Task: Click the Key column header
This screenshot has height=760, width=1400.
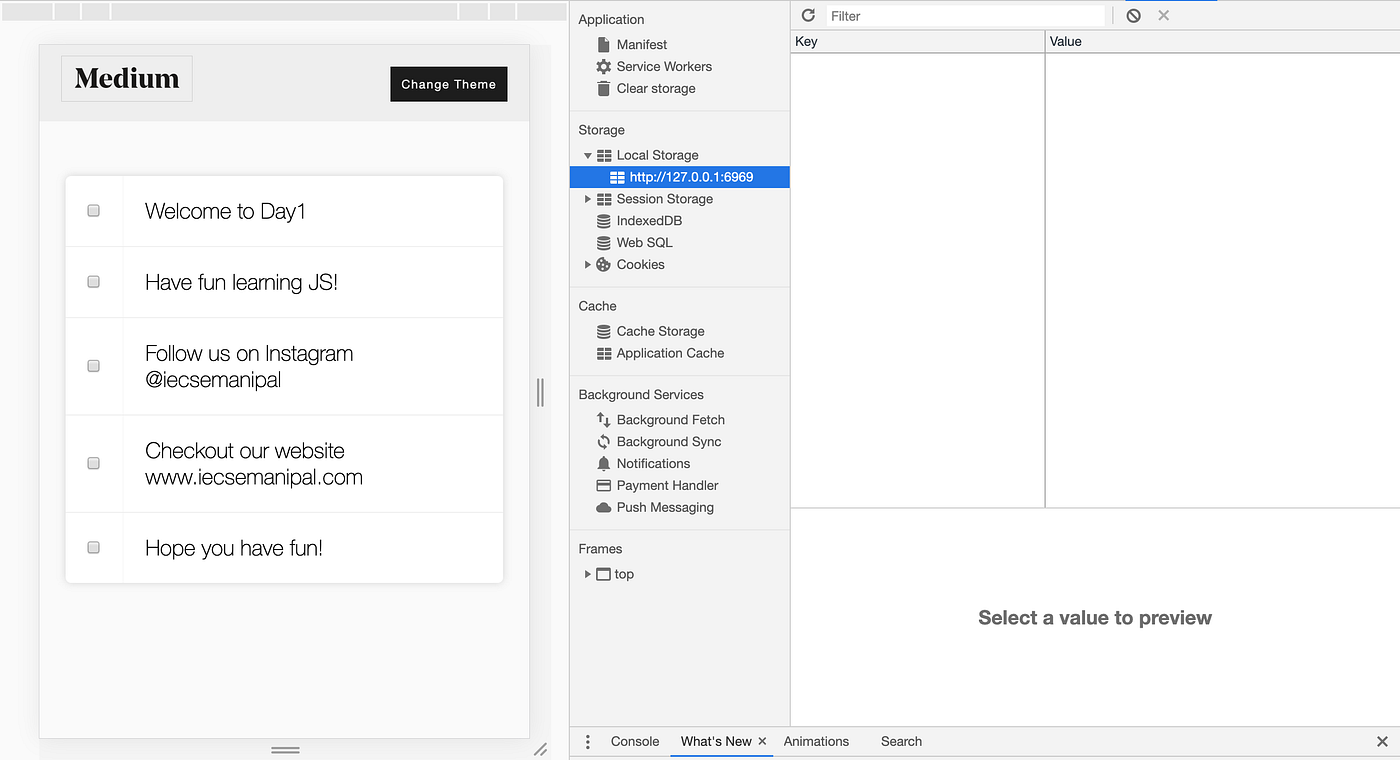Action: (x=917, y=42)
